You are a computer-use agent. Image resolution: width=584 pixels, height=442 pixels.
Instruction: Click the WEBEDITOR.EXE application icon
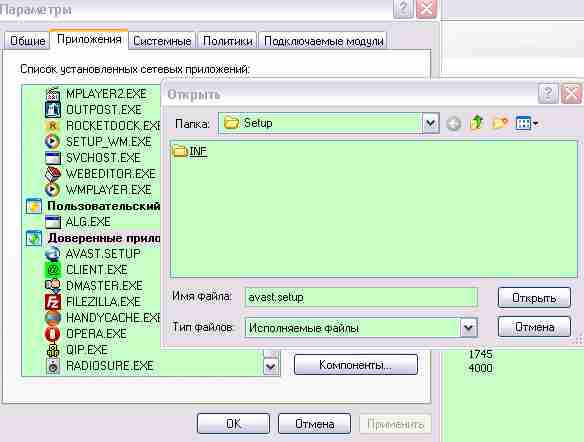pos(53,174)
